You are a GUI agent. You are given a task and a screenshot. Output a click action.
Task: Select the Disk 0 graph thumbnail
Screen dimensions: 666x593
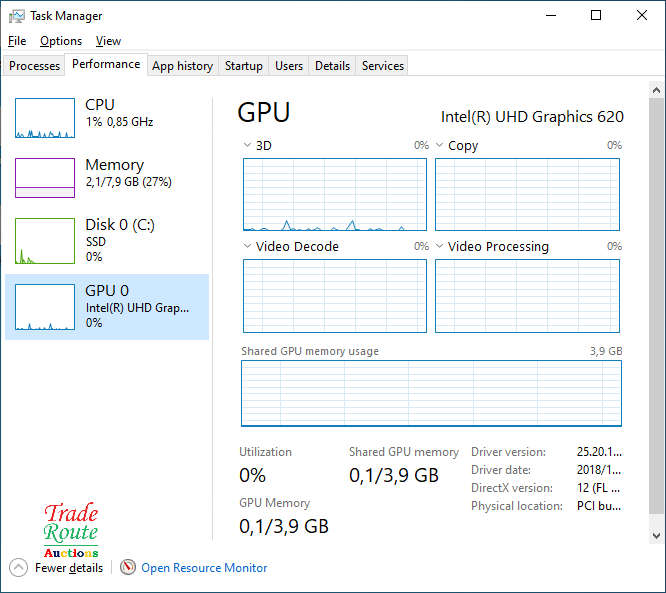pyautogui.click(x=45, y=241)
